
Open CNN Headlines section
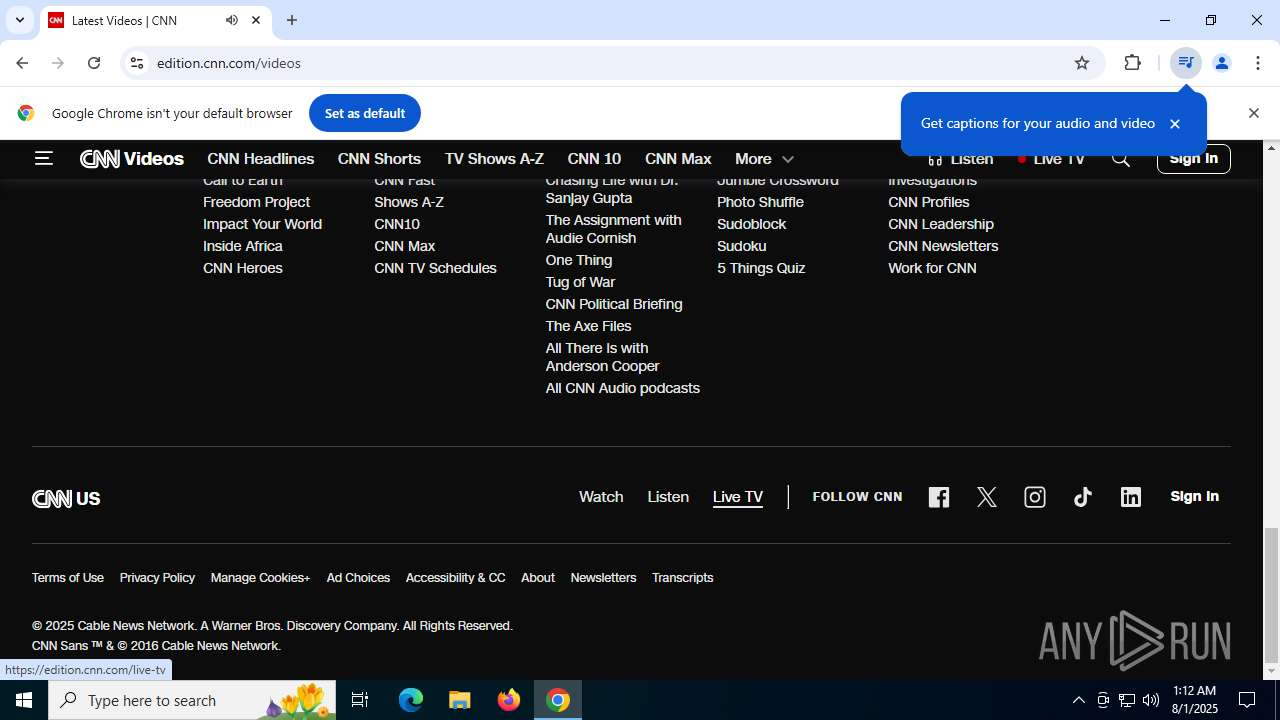(261, 159)
